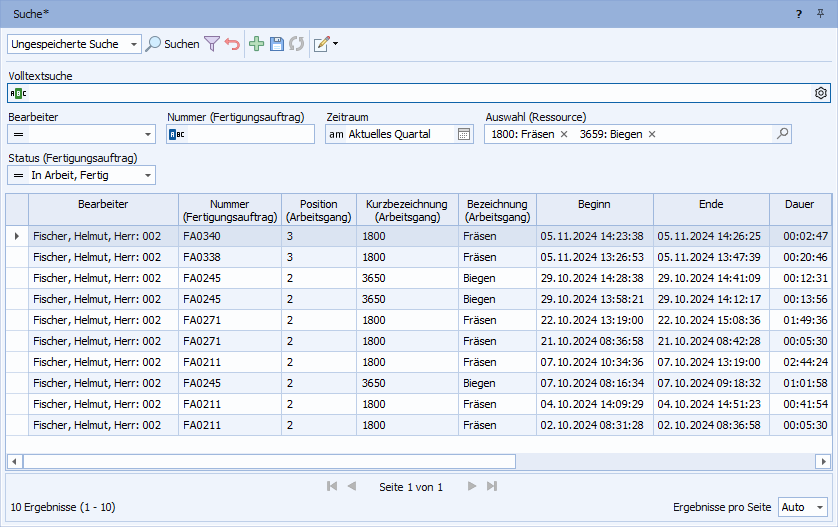Remove the '1800: Fräsen' resource tag
Viewport: 838px width, 527px height.
coord(564,134)
